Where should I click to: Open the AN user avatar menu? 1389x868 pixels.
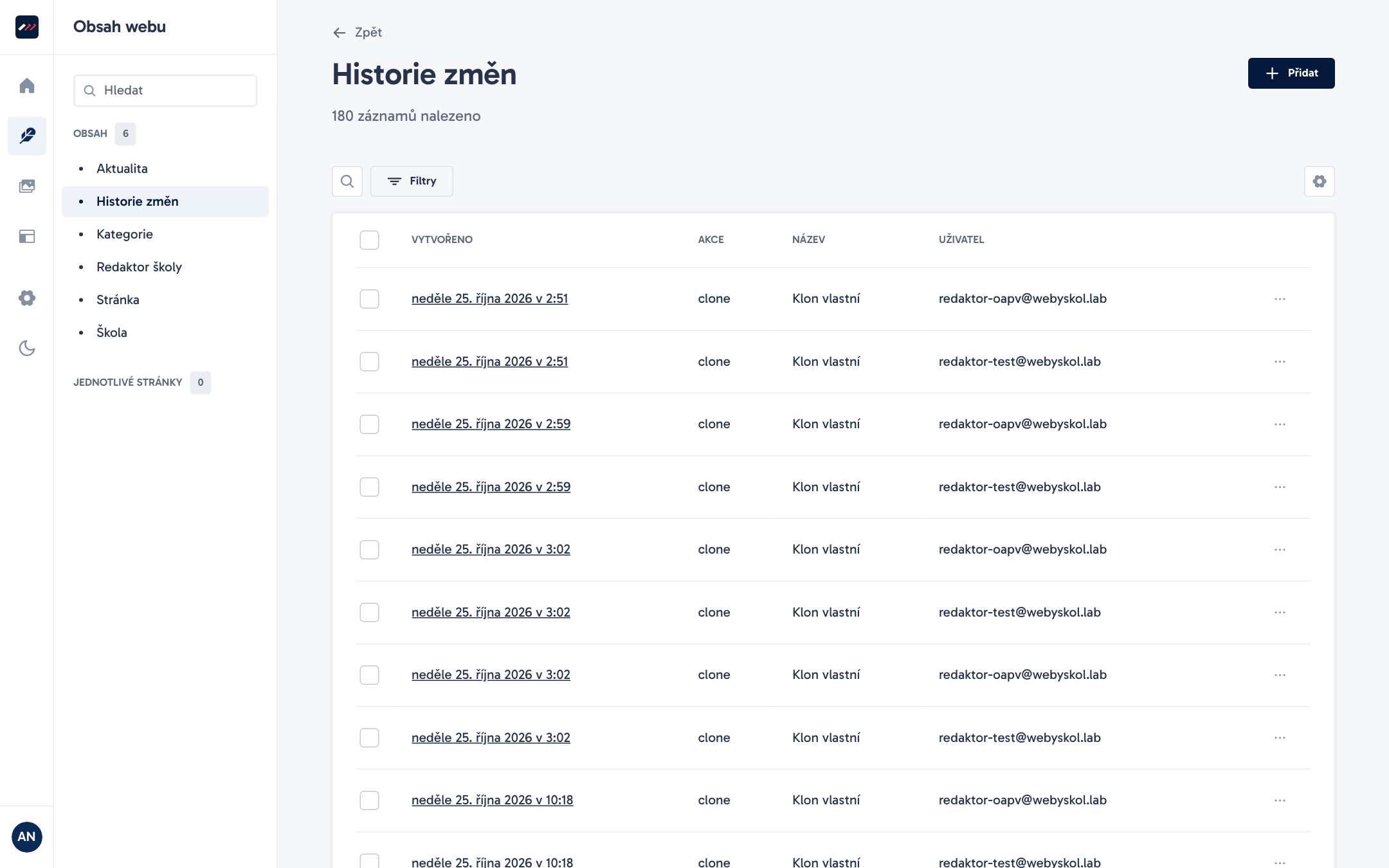click(x=27, y=836)
